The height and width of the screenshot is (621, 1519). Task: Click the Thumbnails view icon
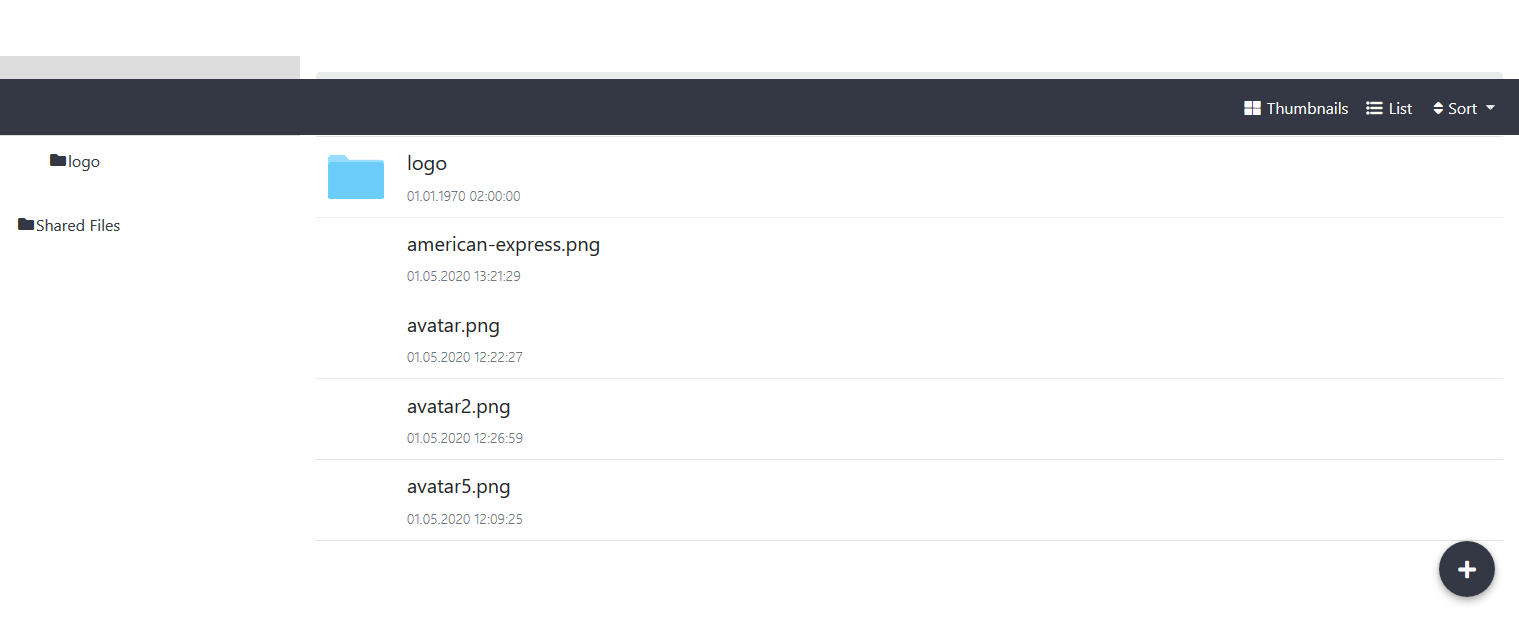coord(1253,107)
